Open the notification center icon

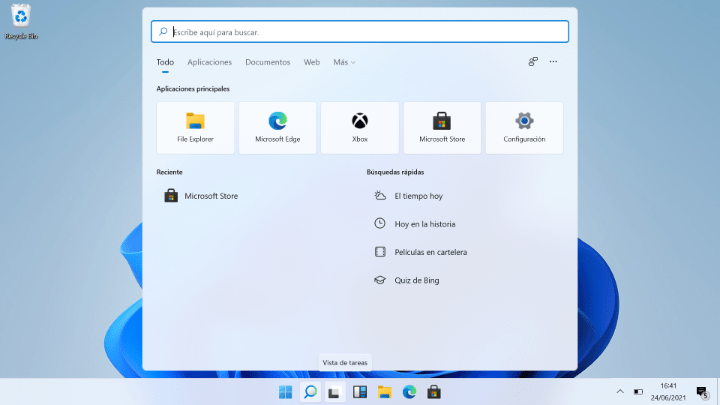pyautogui.click(x=702, y=393)
